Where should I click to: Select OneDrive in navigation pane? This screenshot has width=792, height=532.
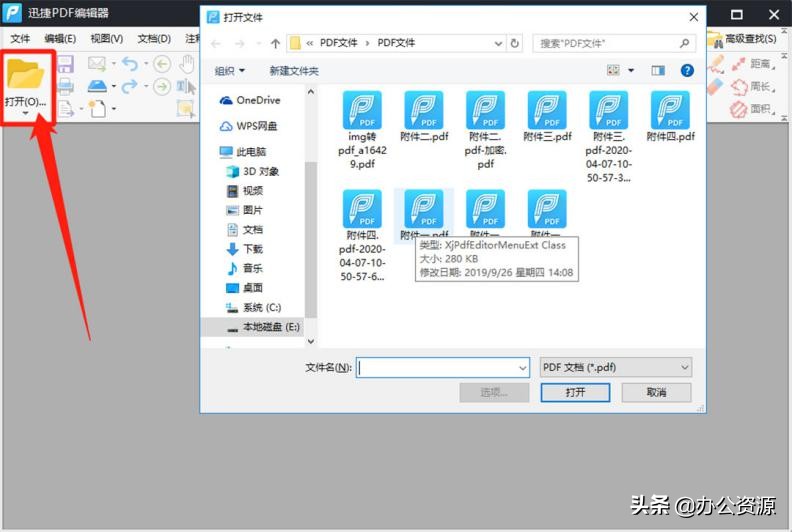pyautogui.click(x=250, y=101)
